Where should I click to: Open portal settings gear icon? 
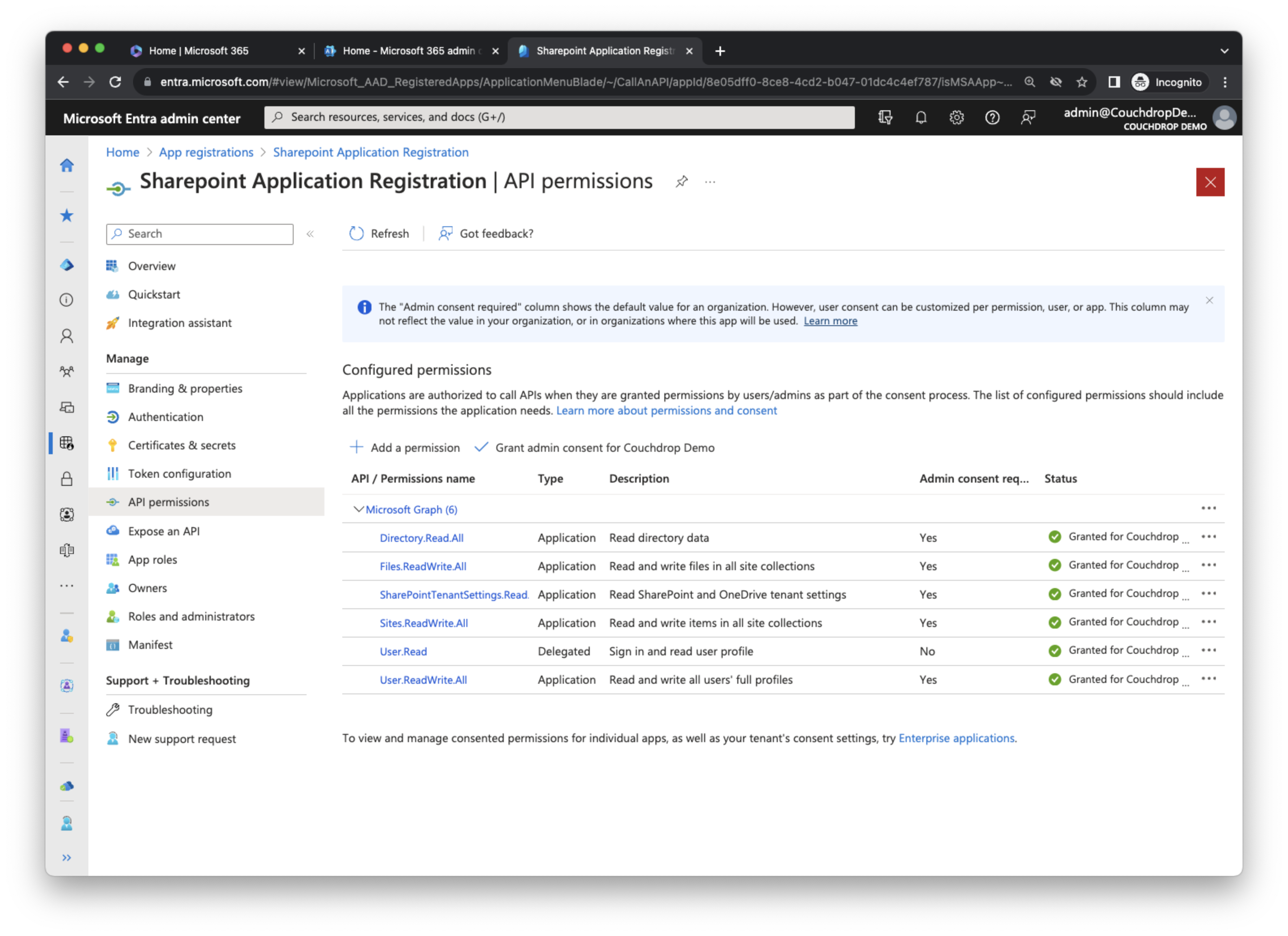956,118
